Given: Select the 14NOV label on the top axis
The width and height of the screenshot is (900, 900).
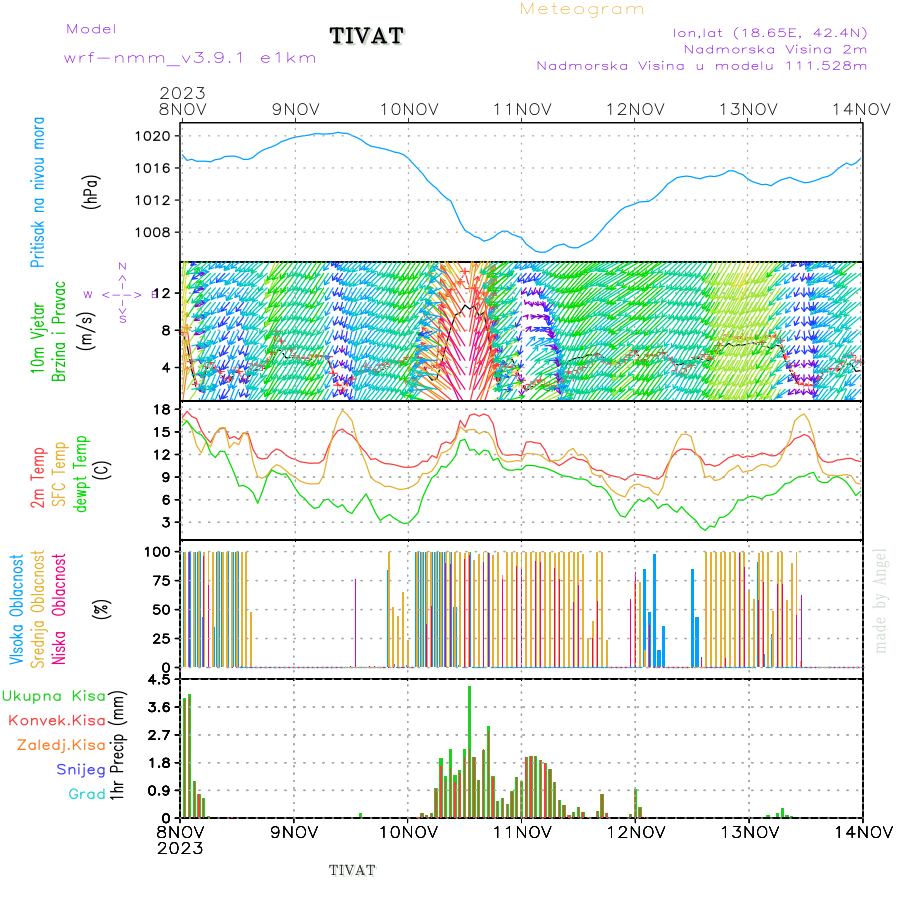Looking at the screenshot, I should (862, 109).
